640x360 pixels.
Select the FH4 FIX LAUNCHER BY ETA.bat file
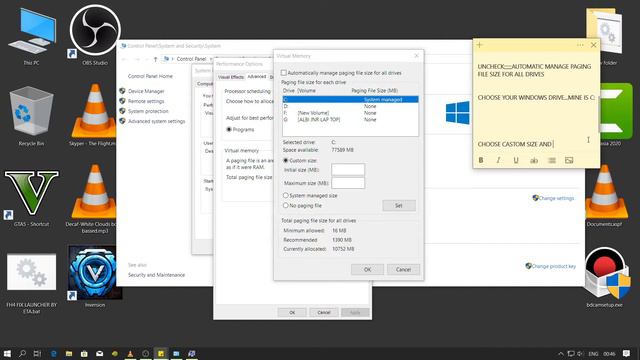[31, 283]
